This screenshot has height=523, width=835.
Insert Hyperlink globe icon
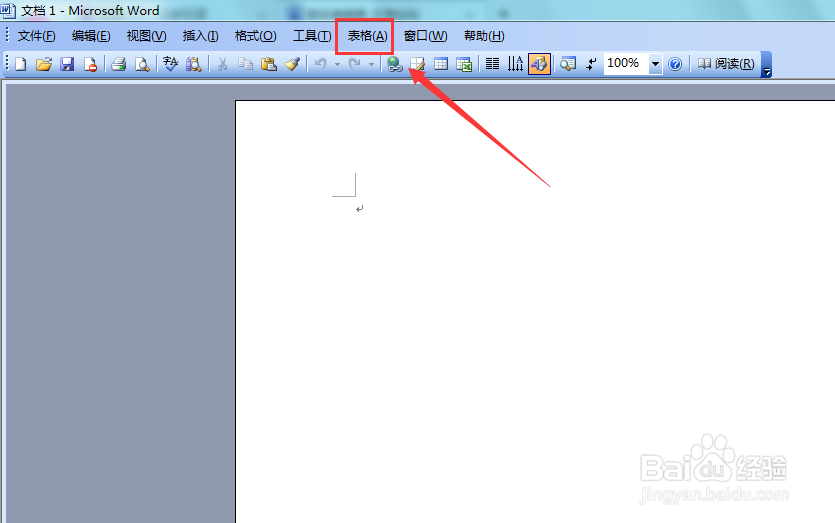pyautogui.click(x=395, y=64)
